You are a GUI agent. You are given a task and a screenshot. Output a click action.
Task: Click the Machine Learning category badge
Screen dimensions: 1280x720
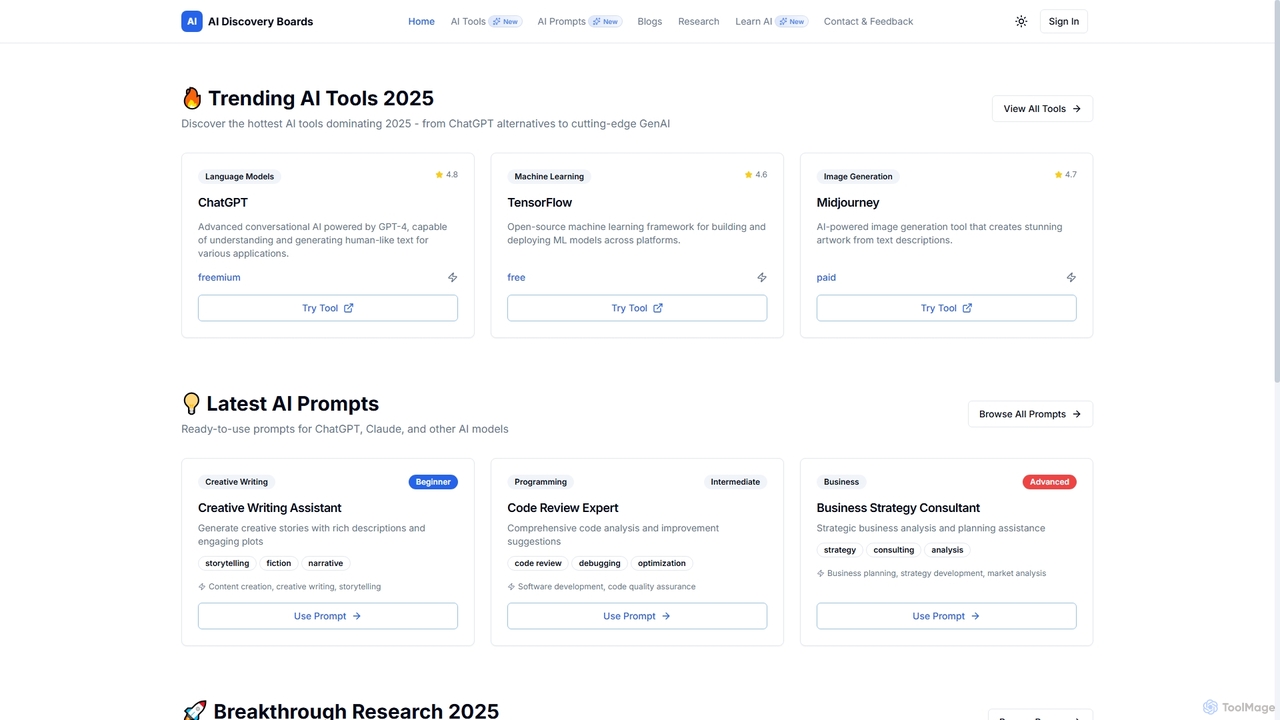(x=549, y=177)
